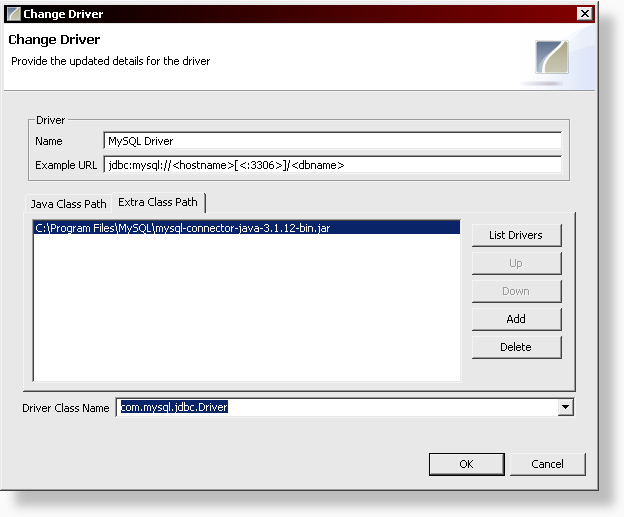Click the disabled Up button

[516, 263]
